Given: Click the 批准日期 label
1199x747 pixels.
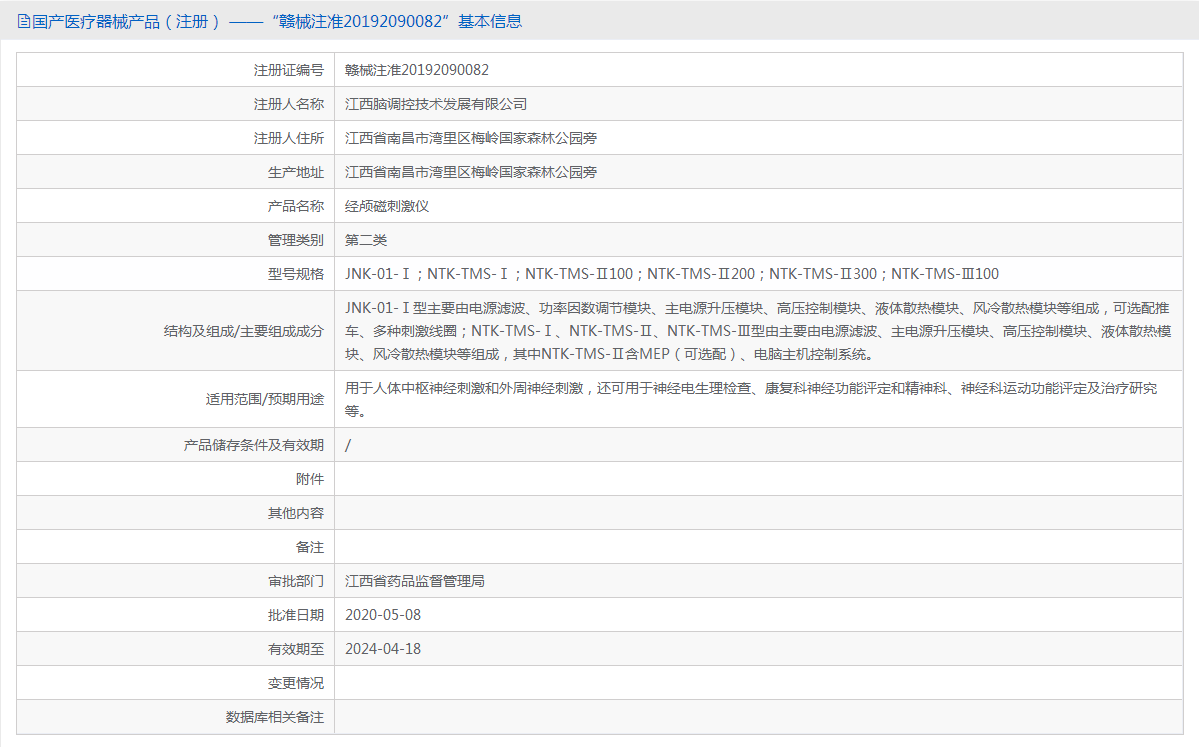Looking at the screenshot, I should [296, 615].
